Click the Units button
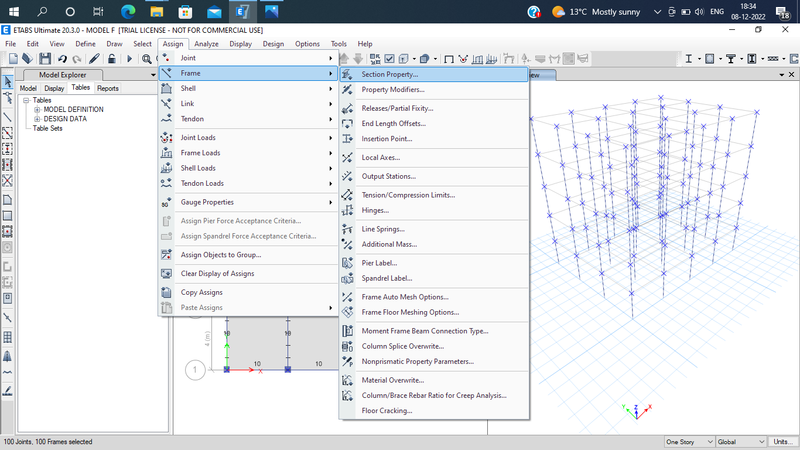This screenshot has width=800, height=450. (x=783, y=442)
